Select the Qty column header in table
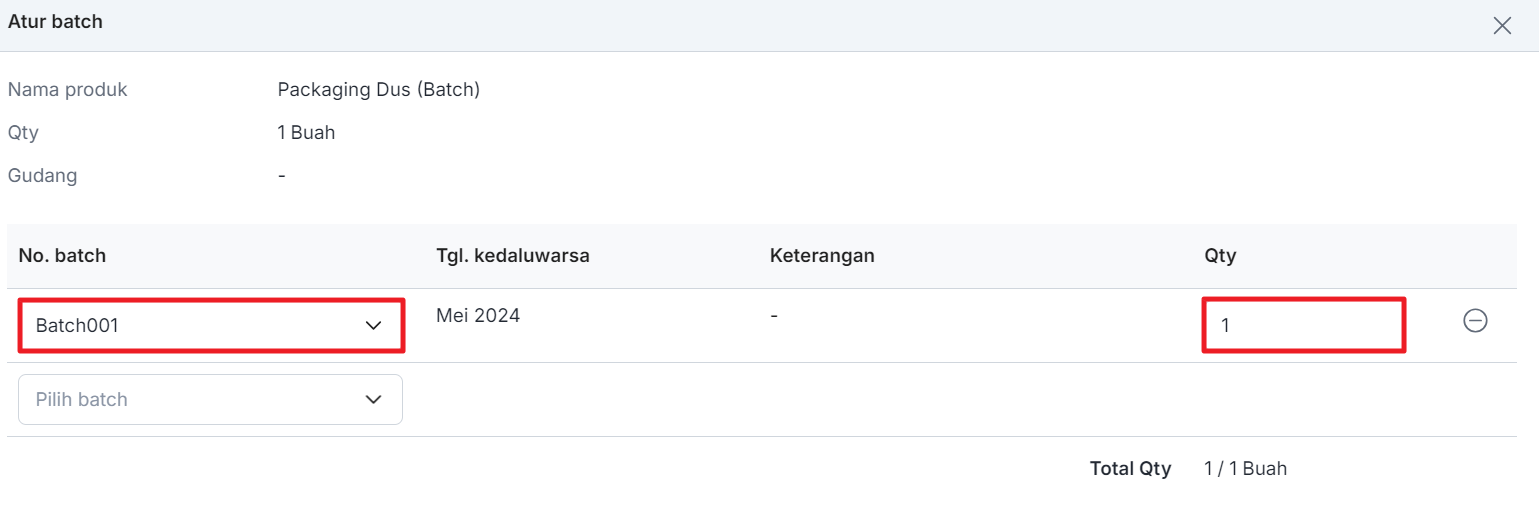 click(x=1220, y=256)
